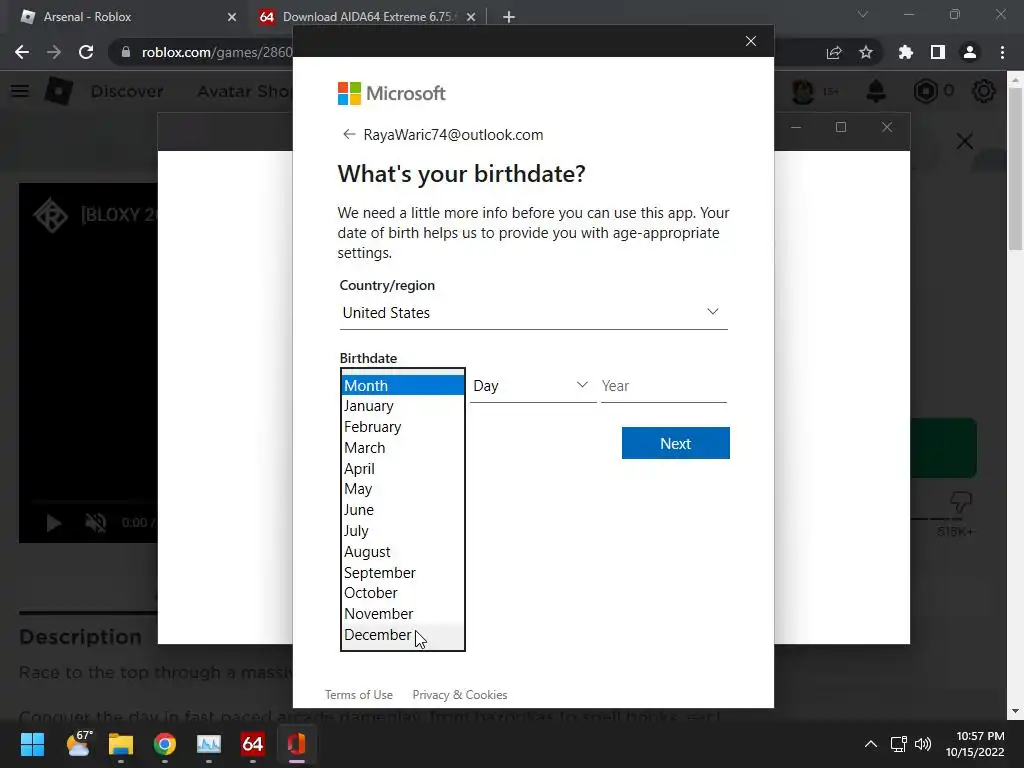Open the network icon in system tray
1024x768 pixels.
[899, 744]
